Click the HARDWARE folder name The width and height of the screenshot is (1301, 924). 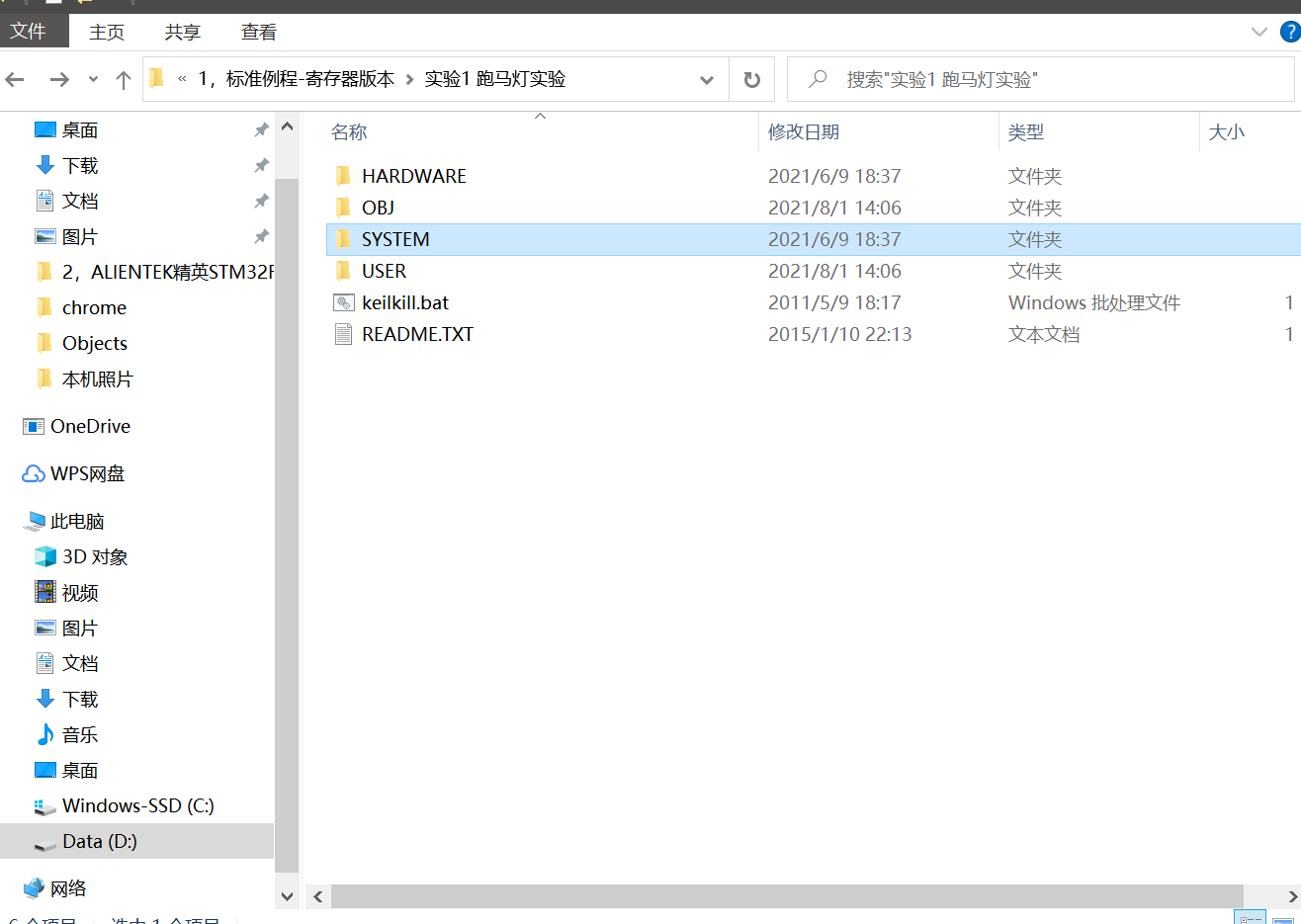(414, 176)
